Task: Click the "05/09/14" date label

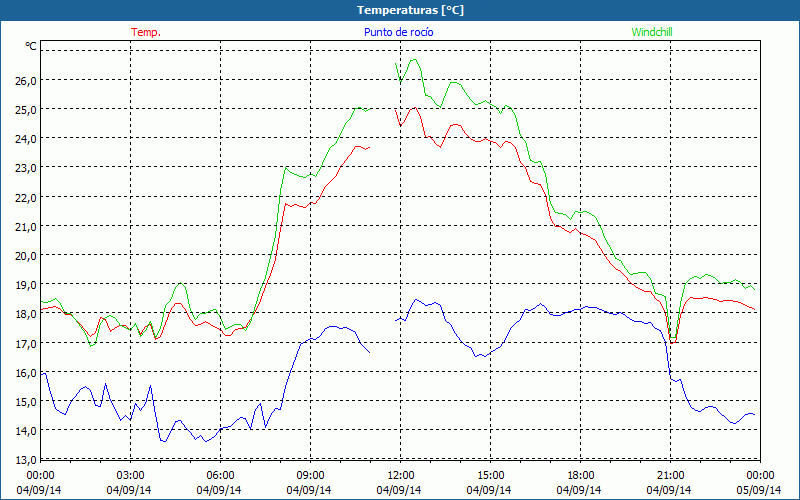Action: [x=759, y=490]
